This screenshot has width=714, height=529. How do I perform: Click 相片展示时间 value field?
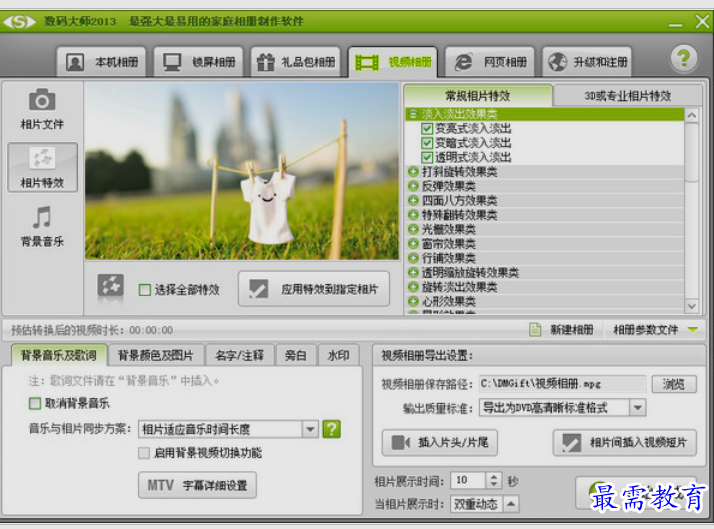click(468, 480)
